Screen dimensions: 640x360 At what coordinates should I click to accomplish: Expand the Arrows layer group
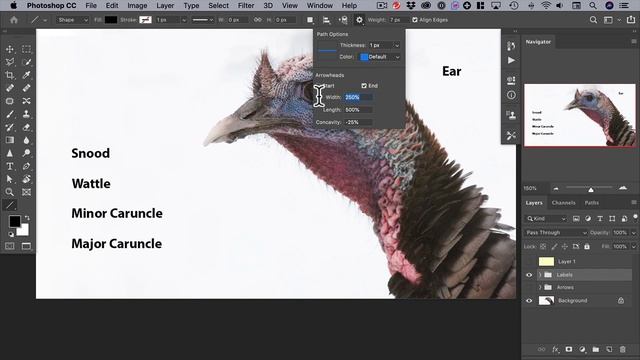click(x=540, y=287)
